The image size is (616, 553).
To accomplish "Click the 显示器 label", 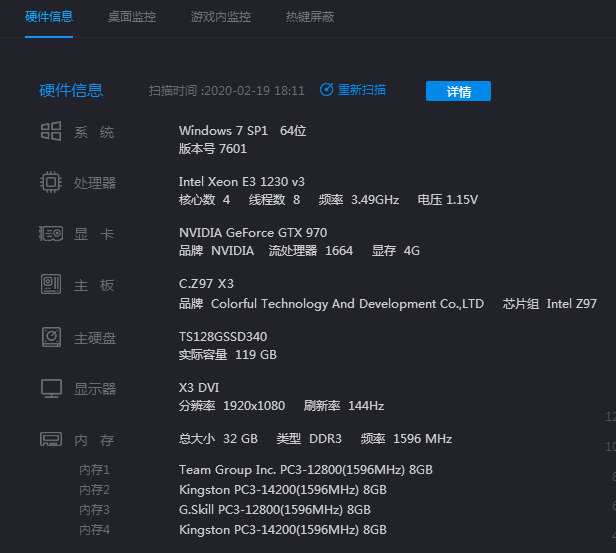I will click(95, 389).
